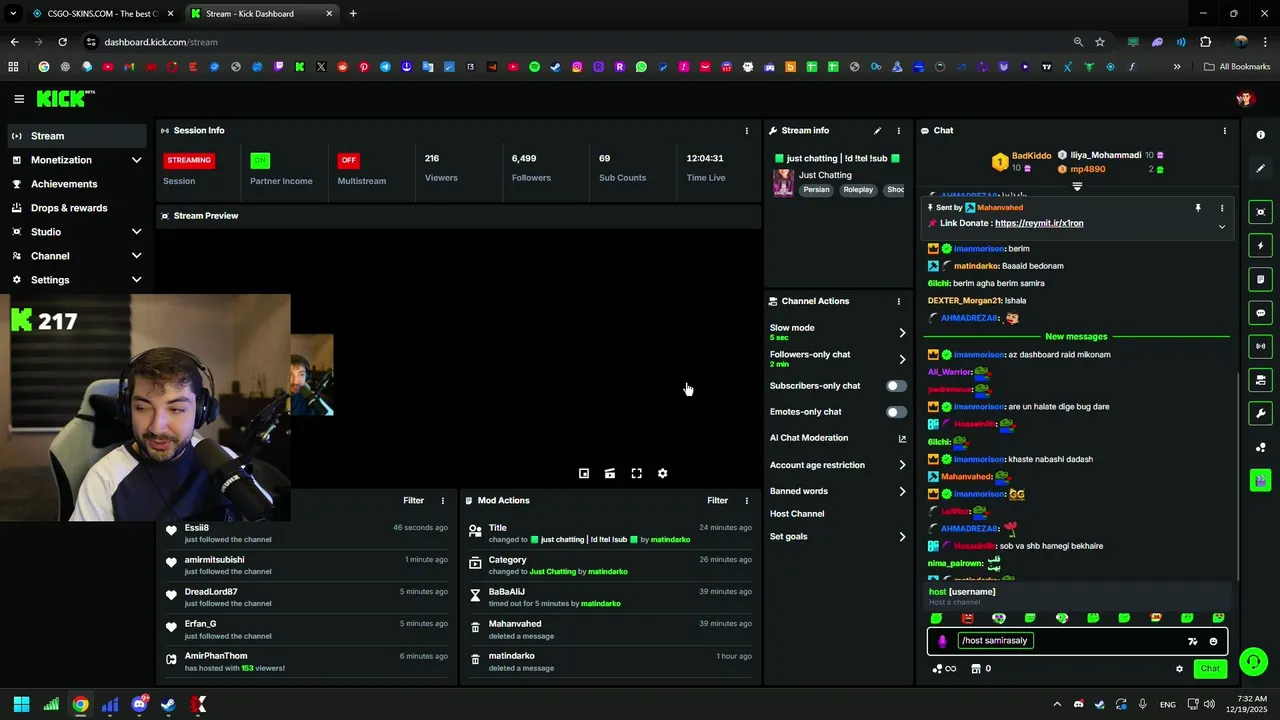Click the green clapperboard sidebar icon
The height and width of the screenshot is (720, 1280).
(x=1260, y=481)
